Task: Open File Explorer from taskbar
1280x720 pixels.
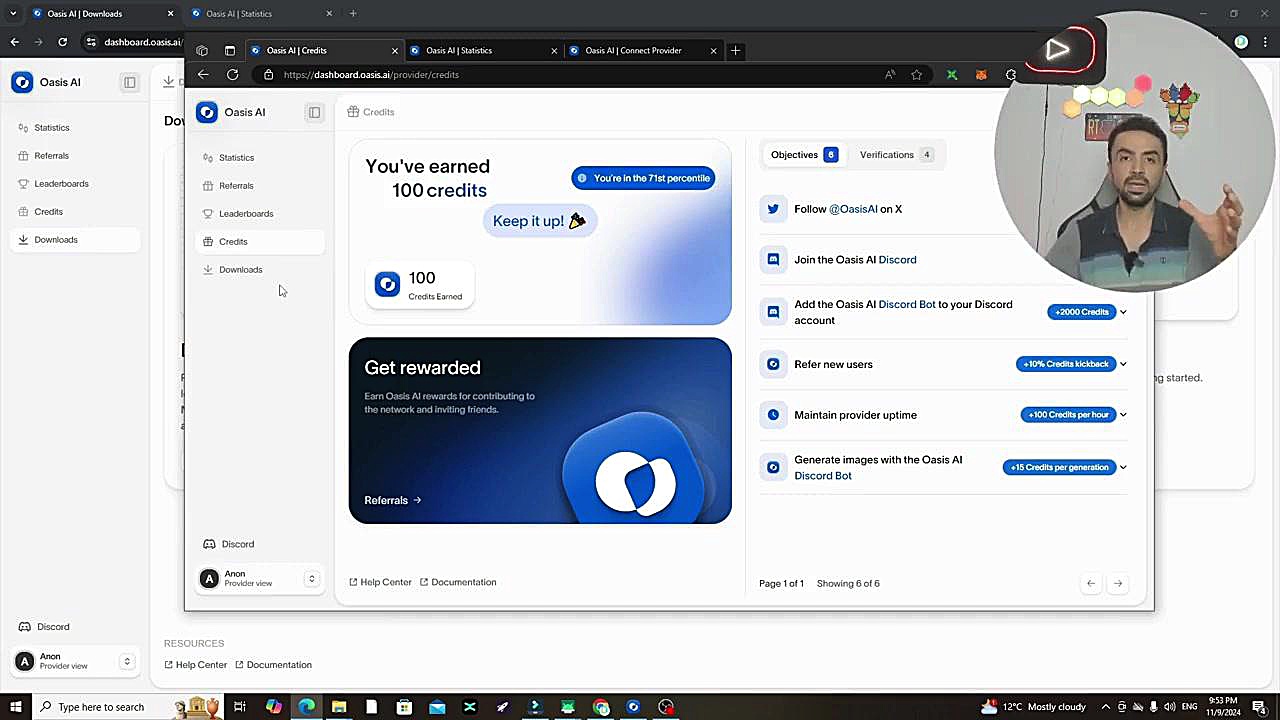Action: click(339, 707)
